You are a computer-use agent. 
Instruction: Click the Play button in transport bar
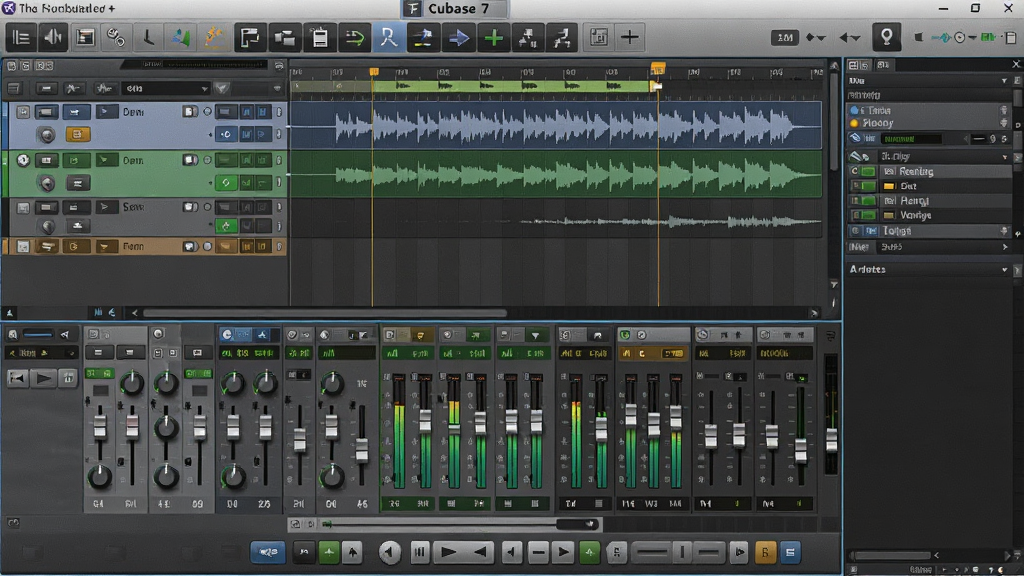click(448, 552)
